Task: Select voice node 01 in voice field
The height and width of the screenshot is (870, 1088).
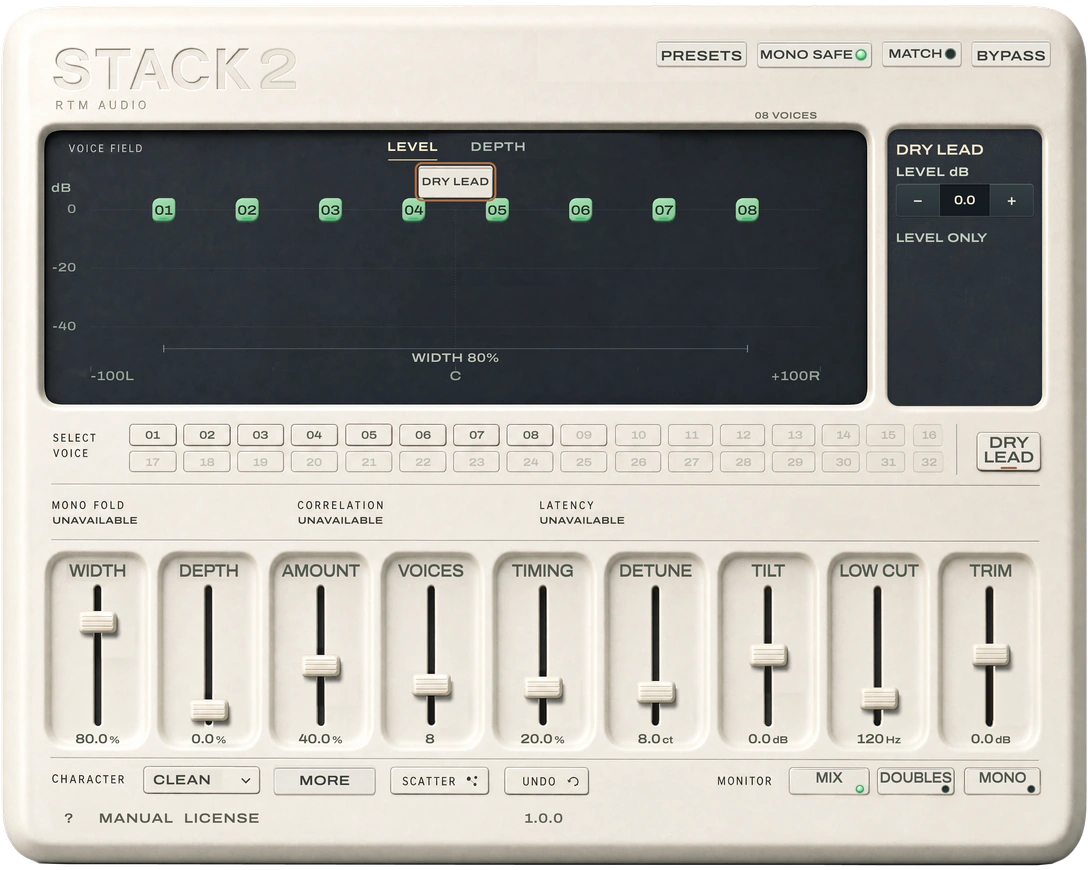Action: (x=164, y=210)
